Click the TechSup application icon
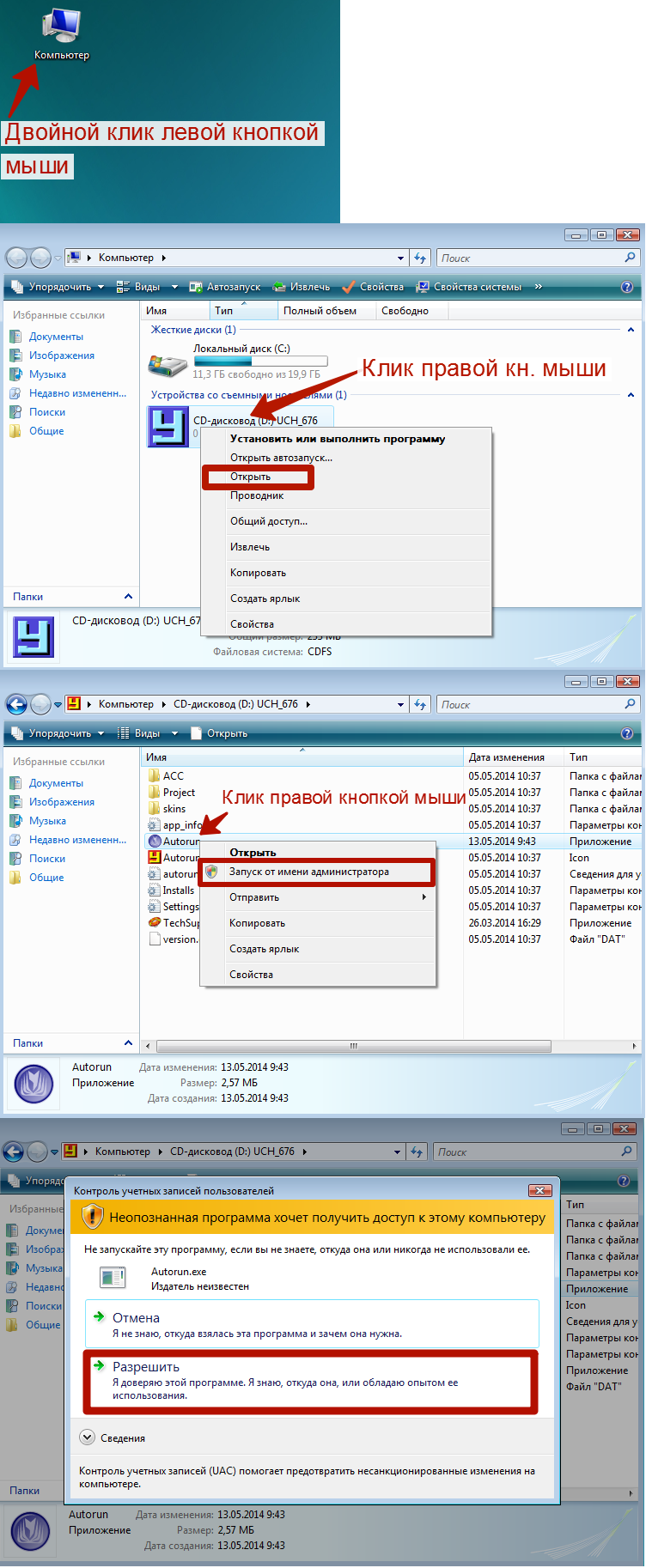The width and height of the screenshot is (646, 1568). point(155,923)
